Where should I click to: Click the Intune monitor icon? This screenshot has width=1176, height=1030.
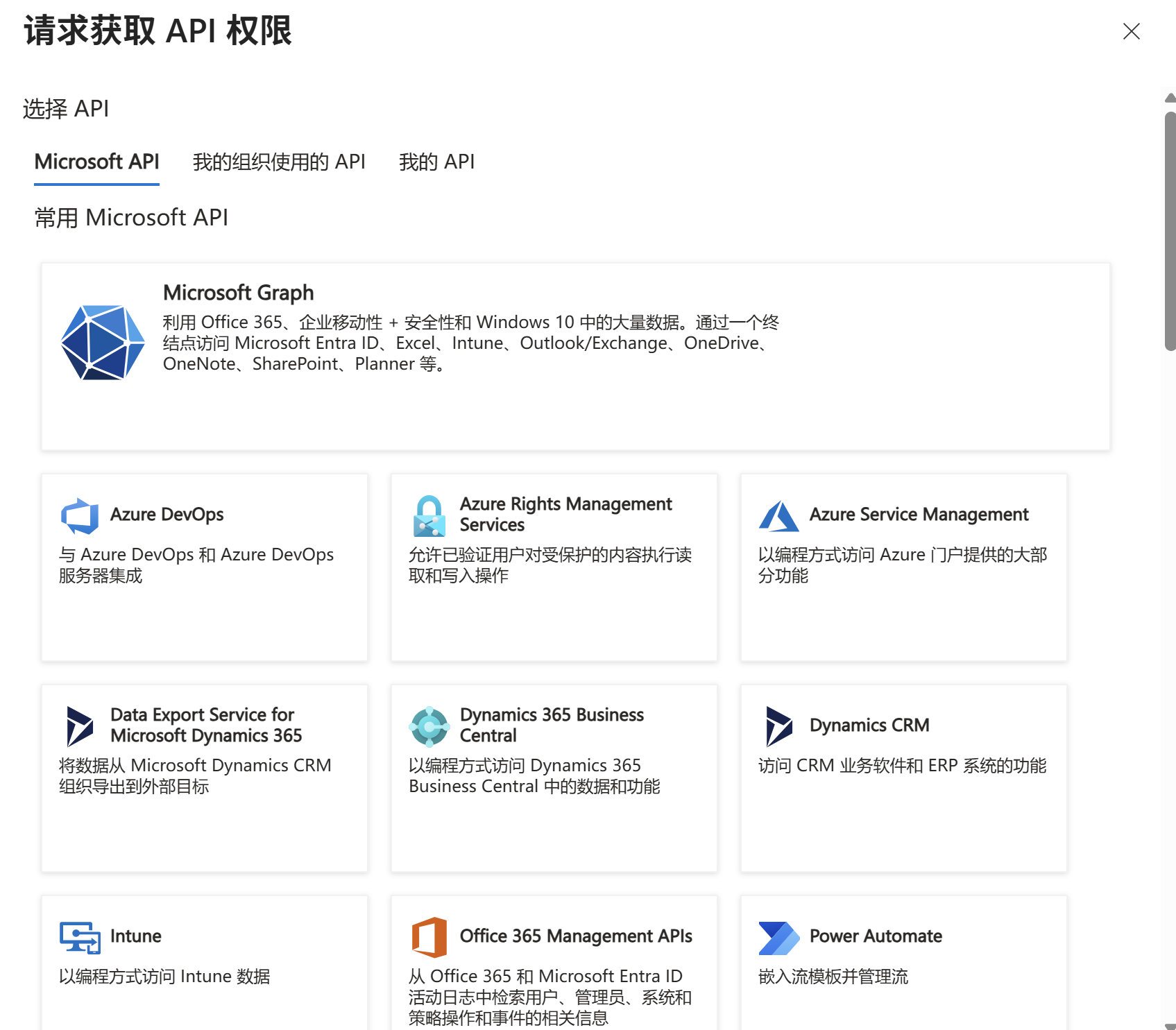click(x=80, y=938)
